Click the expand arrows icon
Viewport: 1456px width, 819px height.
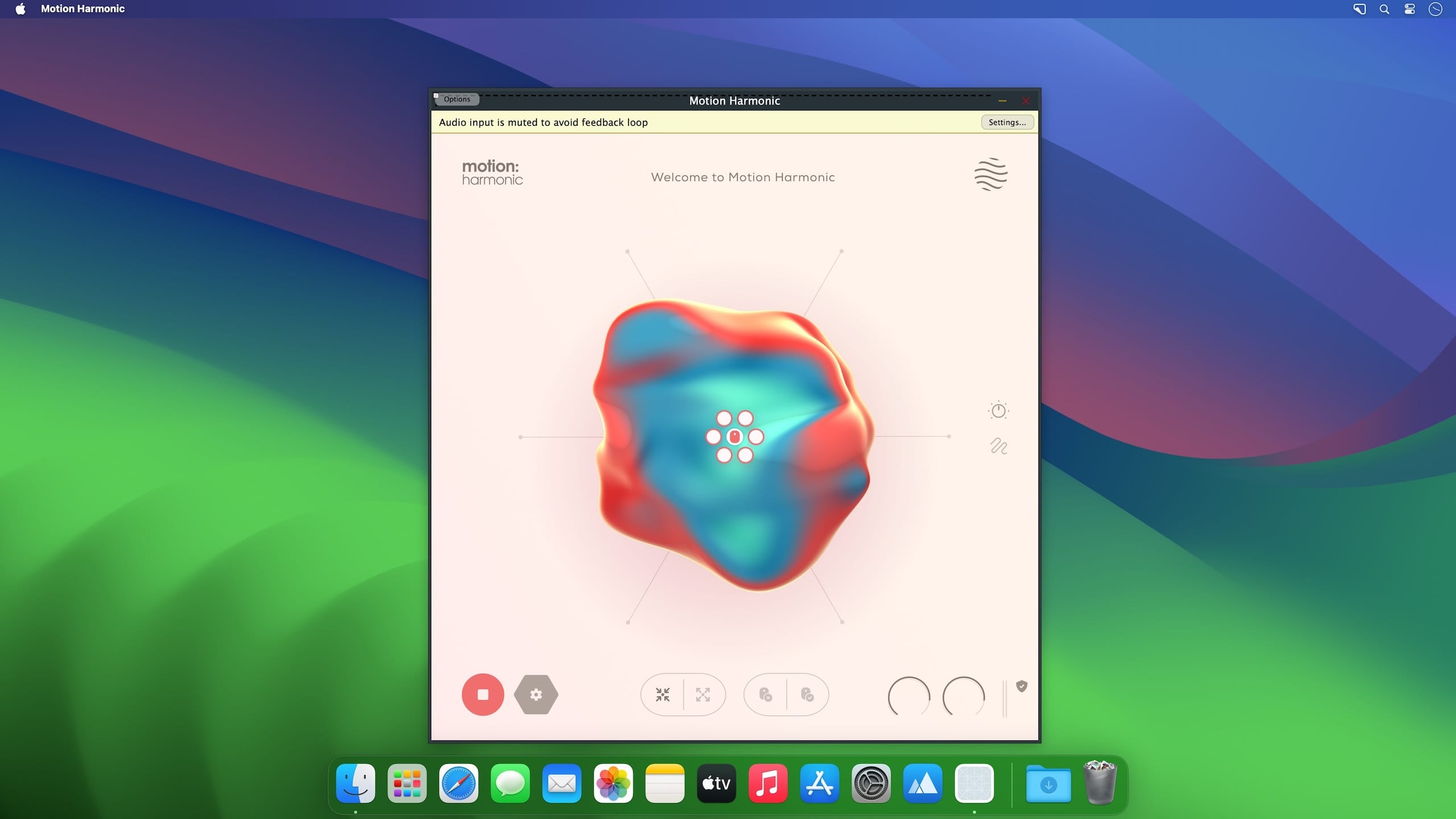pyautogui.click(x=703, y=694)
